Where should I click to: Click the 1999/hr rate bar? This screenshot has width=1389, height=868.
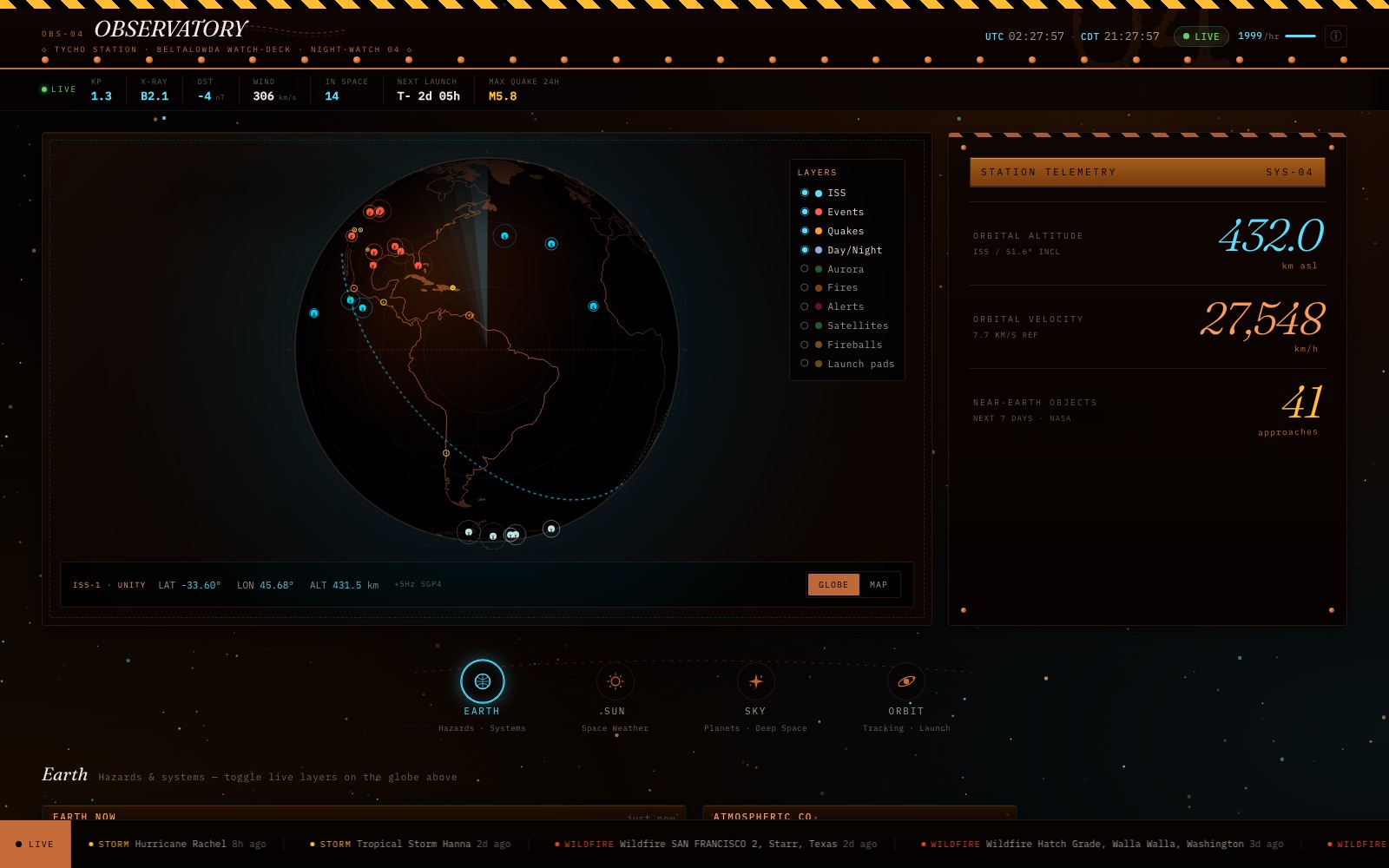point(1276,36)
